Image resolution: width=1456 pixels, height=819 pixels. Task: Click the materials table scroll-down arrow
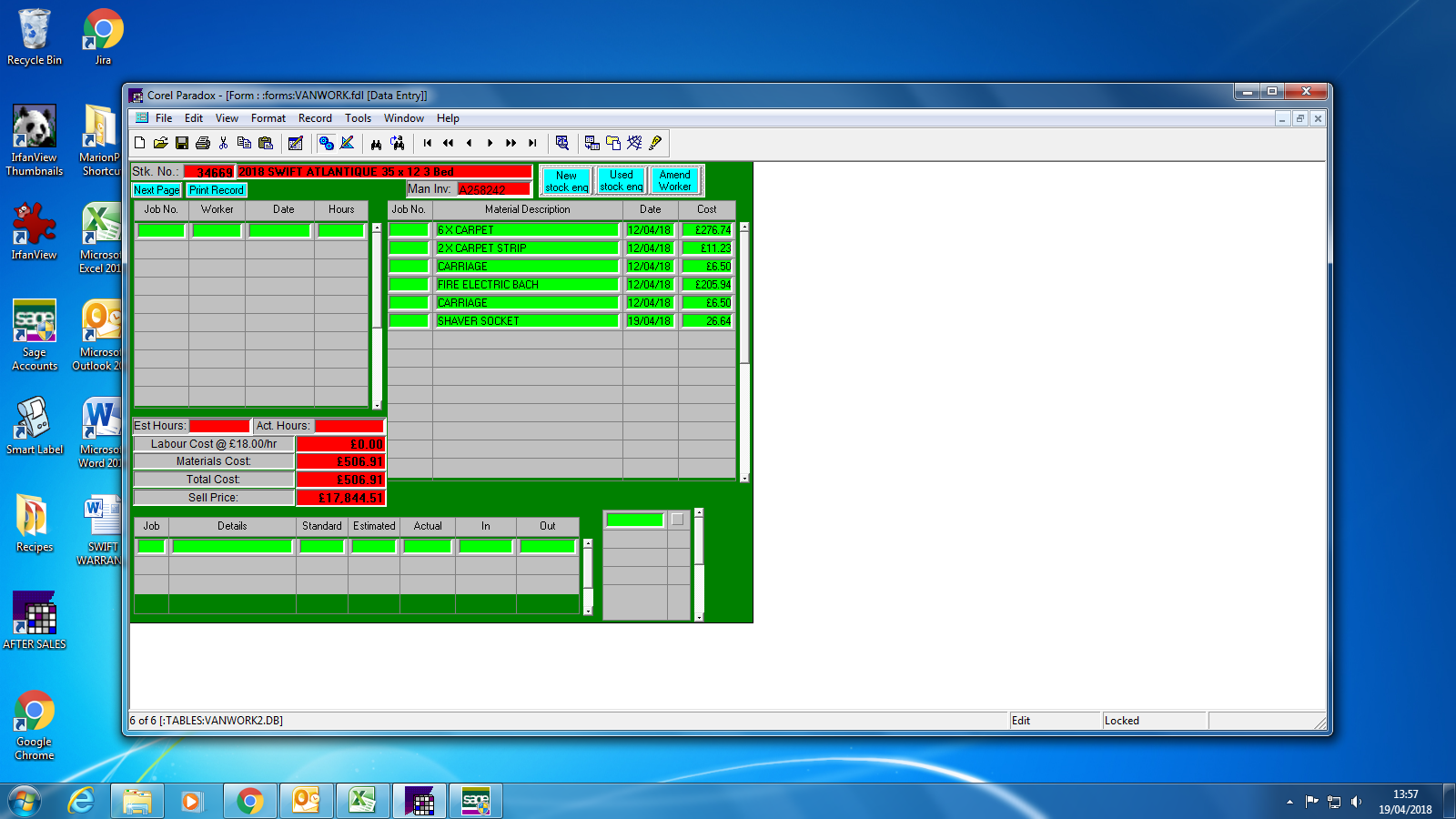pos(744,477)
